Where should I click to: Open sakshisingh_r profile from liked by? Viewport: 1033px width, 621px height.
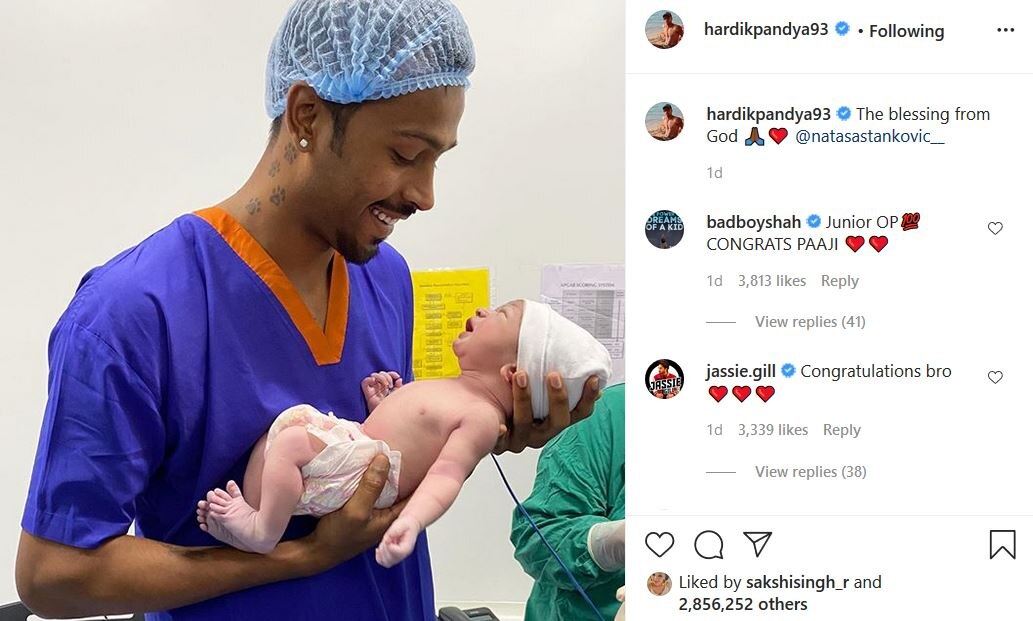coord(797,582)
